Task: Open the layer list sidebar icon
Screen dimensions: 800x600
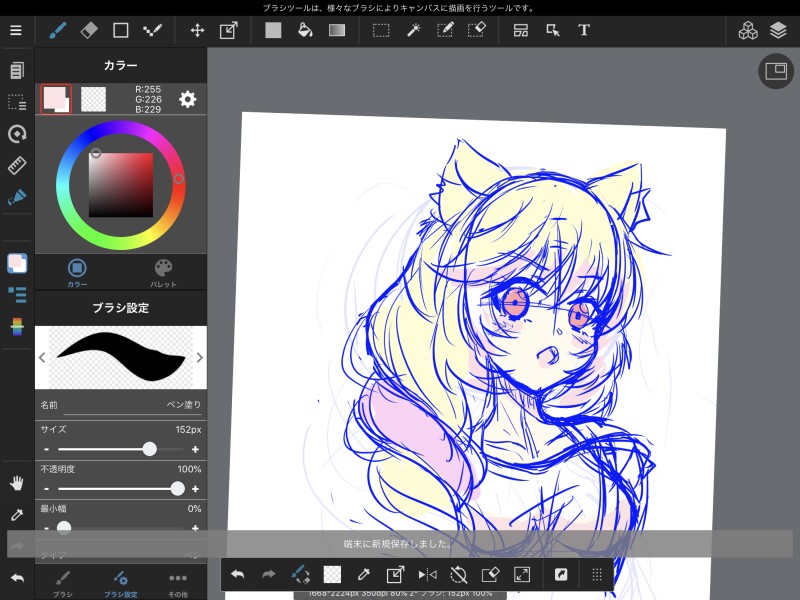Action: tap(17, 295)
